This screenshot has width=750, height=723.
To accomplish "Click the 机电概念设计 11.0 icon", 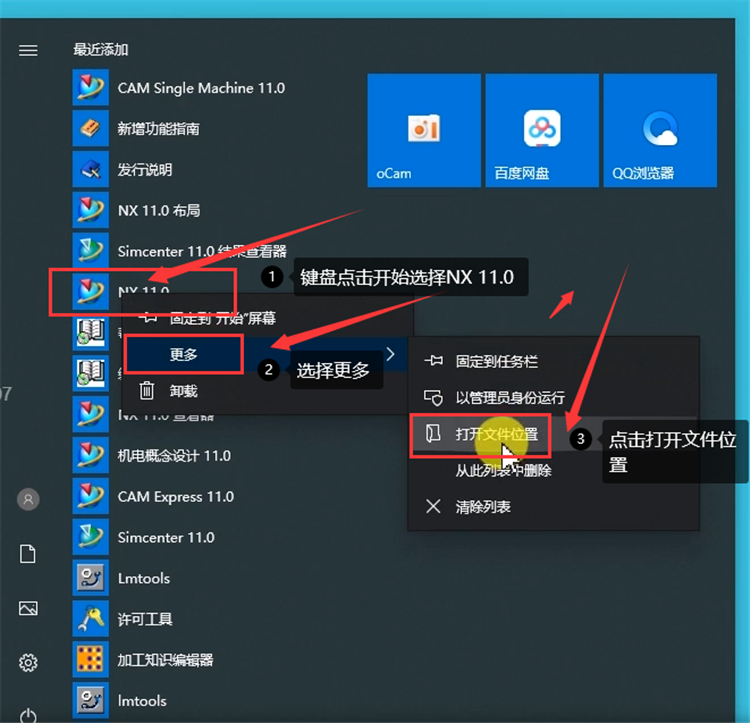I will tap(90, 455).
